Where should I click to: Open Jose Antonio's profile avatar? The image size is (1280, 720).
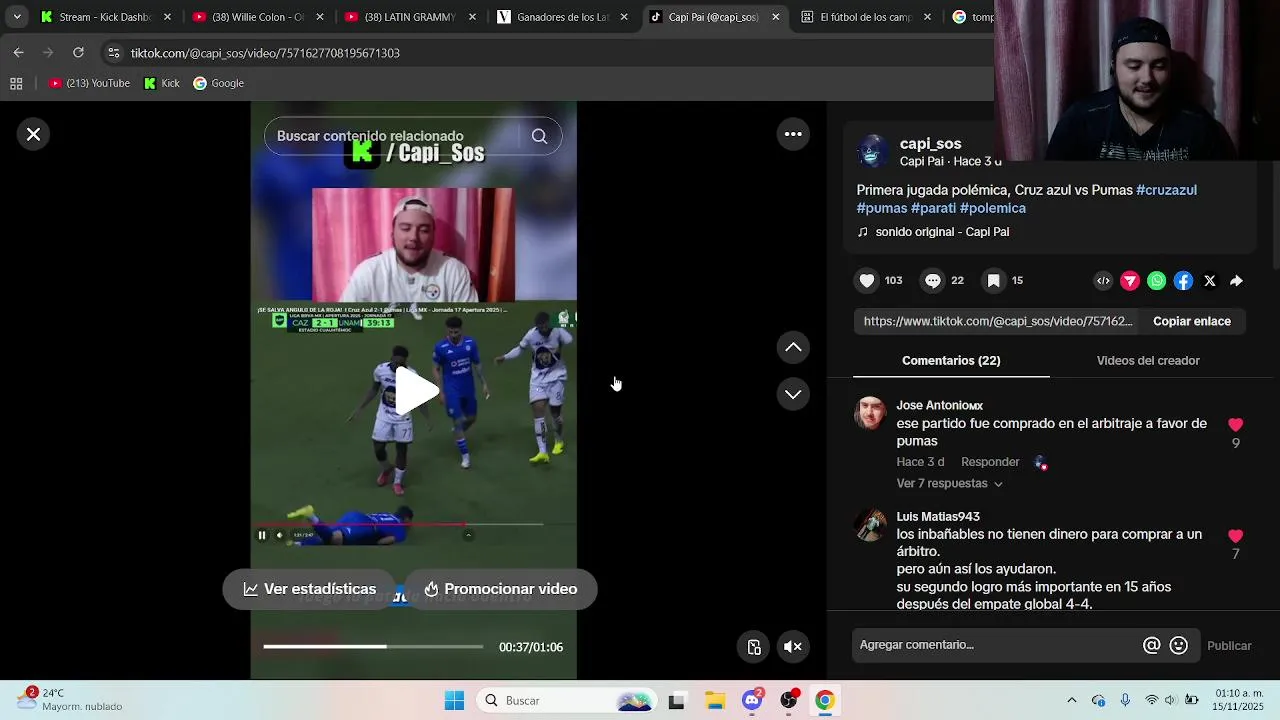[870, 413]
